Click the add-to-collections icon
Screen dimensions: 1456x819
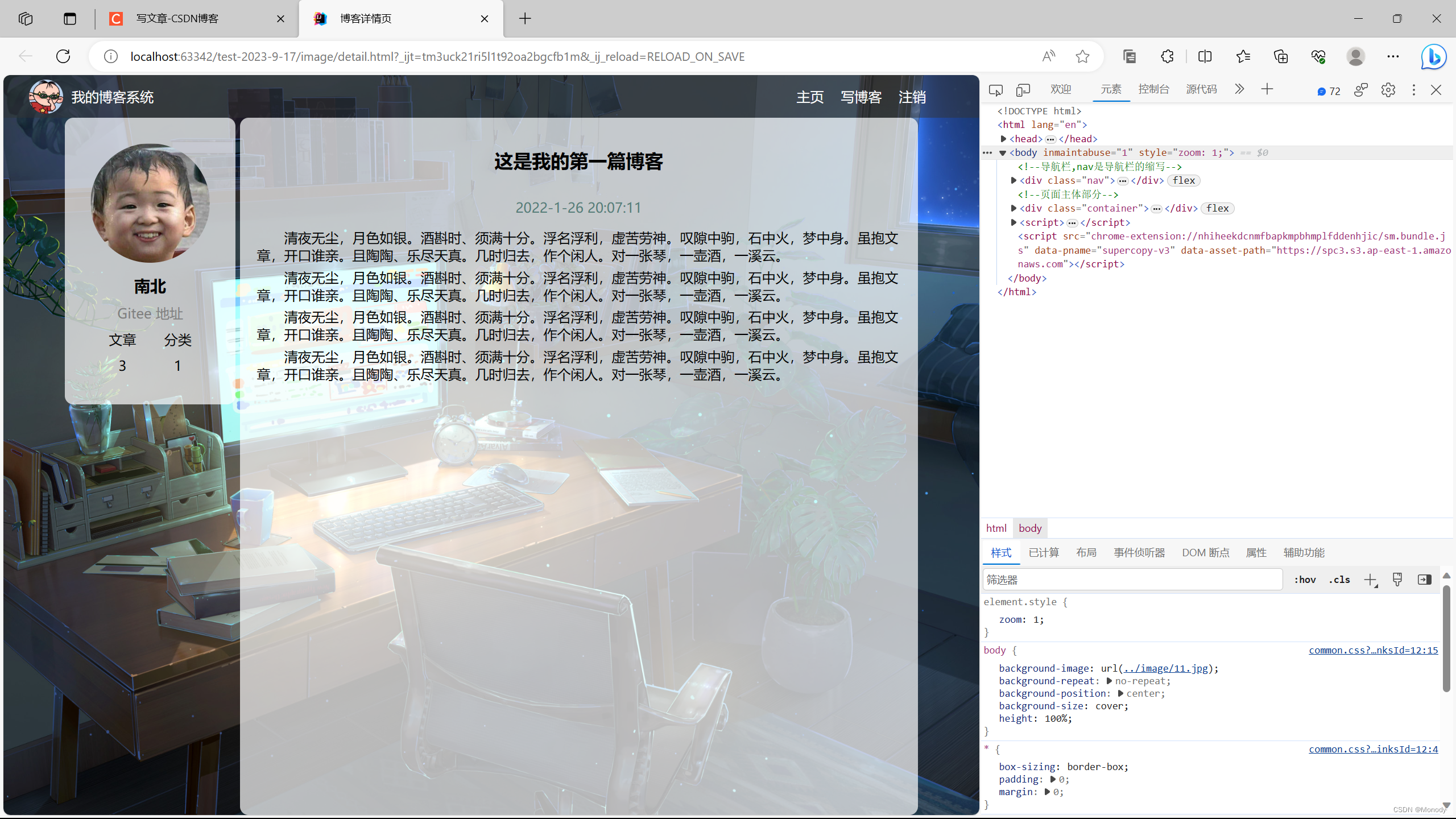pos(1281,56)
